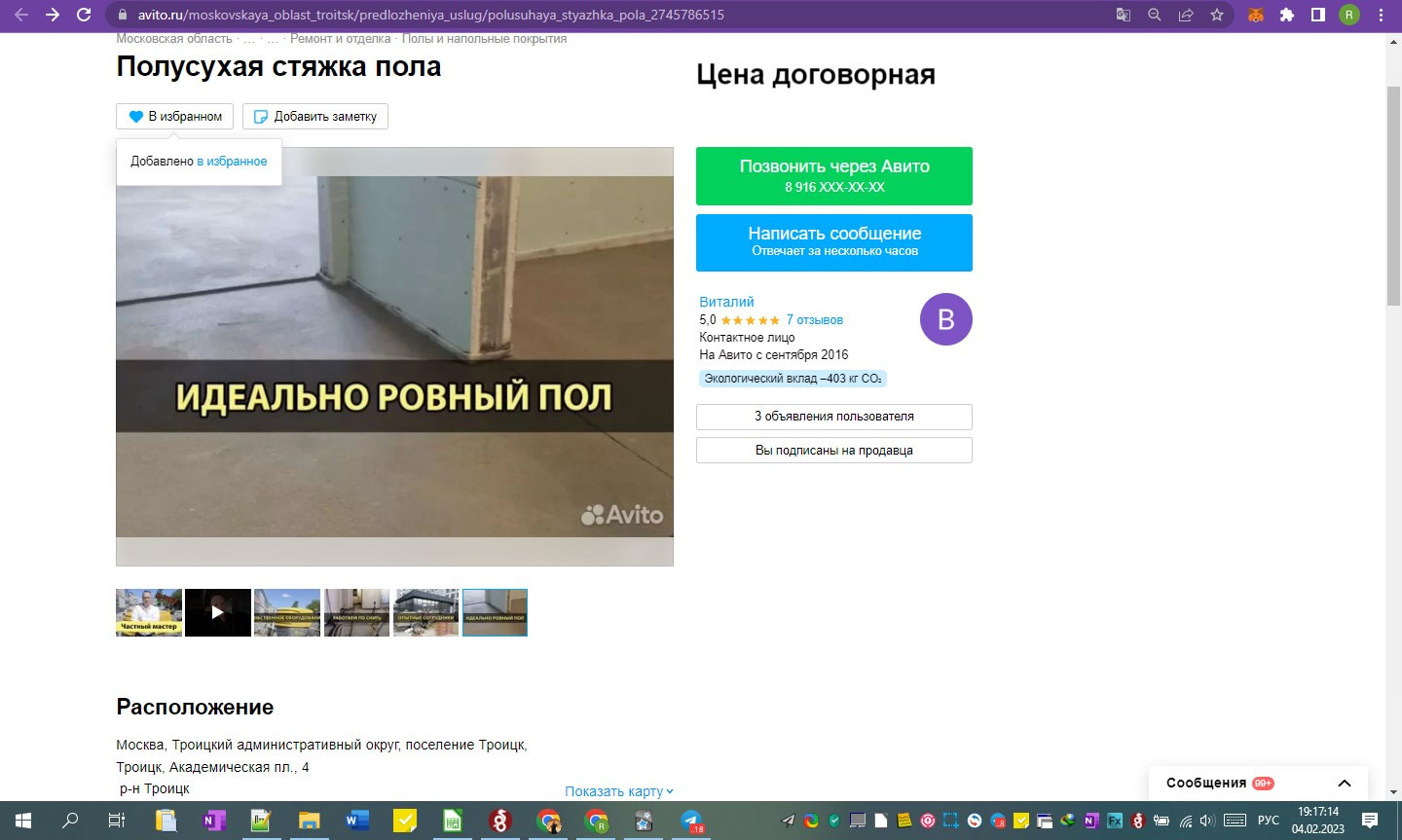Open Полы и напольные покрытия breadcrumb
Image resolution: width=1402 pixels, height=840 pixels.
(484, 39)
